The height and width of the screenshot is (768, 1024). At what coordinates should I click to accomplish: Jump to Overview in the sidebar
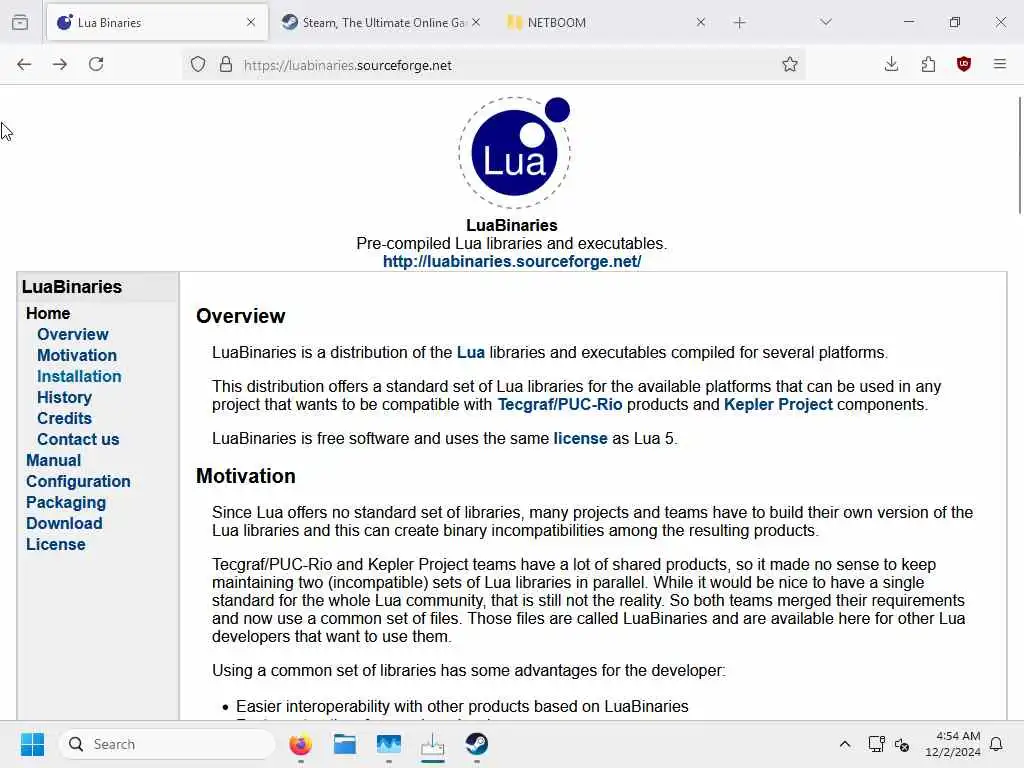72,334
